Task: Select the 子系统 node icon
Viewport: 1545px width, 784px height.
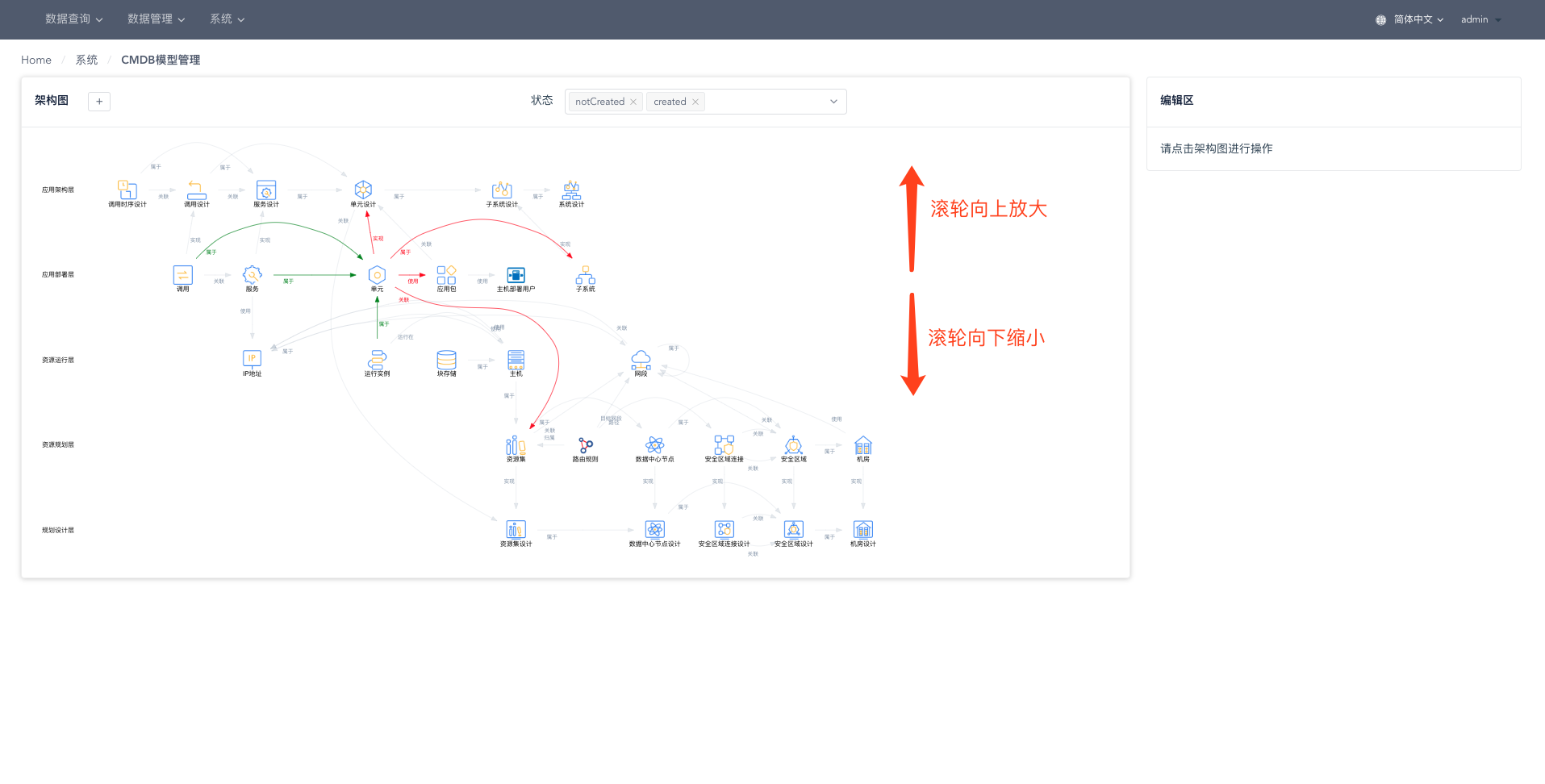Action: click(x=585, y=275)
